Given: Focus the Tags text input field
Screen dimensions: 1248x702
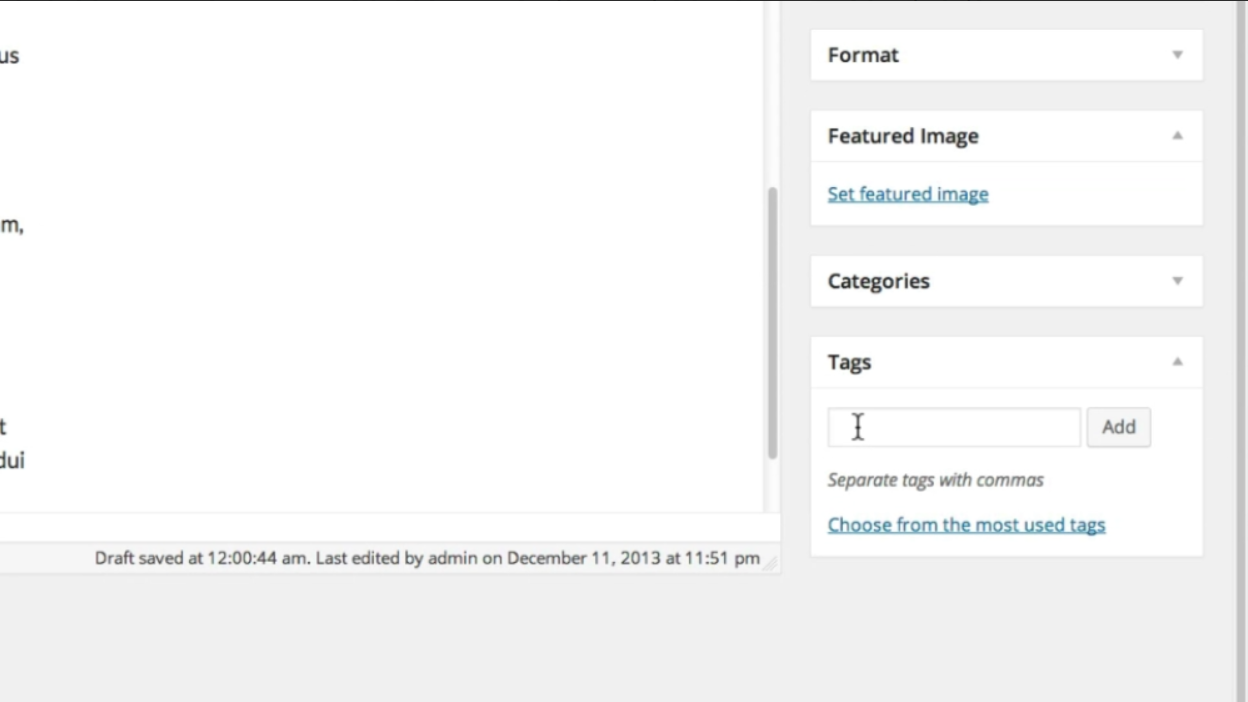Looking at the screenshot, I should coord(953,427).
